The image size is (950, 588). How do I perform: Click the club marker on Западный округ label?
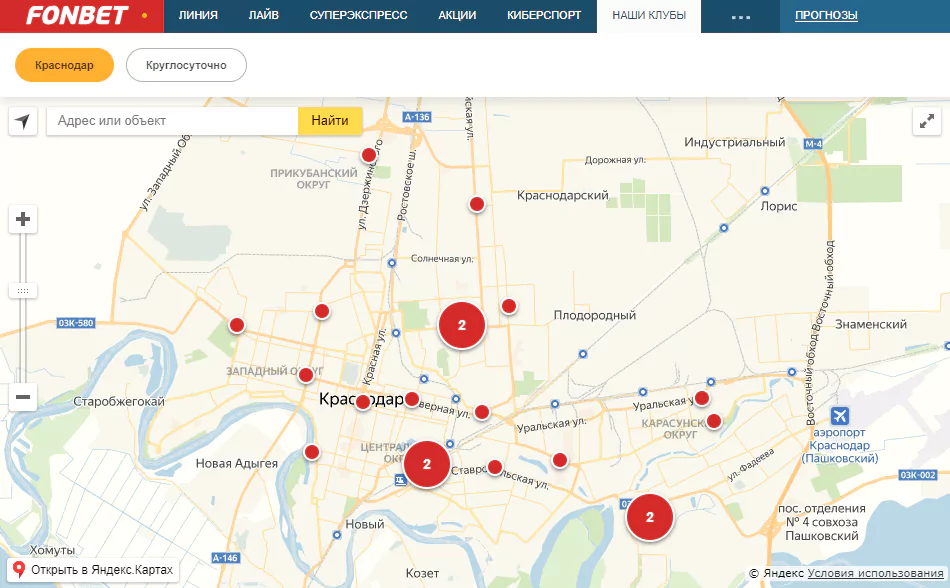[306, 375]
